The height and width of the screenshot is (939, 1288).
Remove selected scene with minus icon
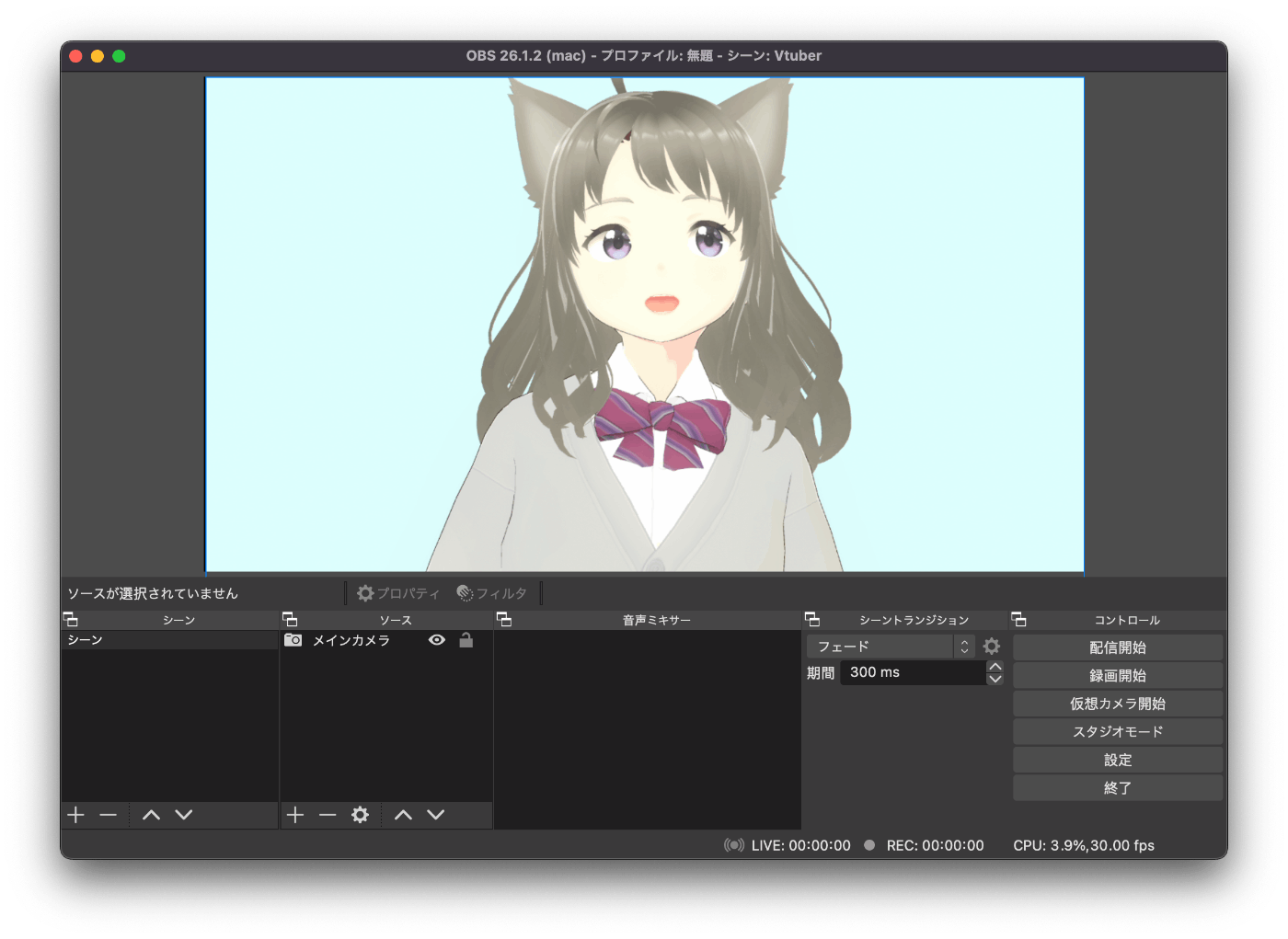pos(109,815)
